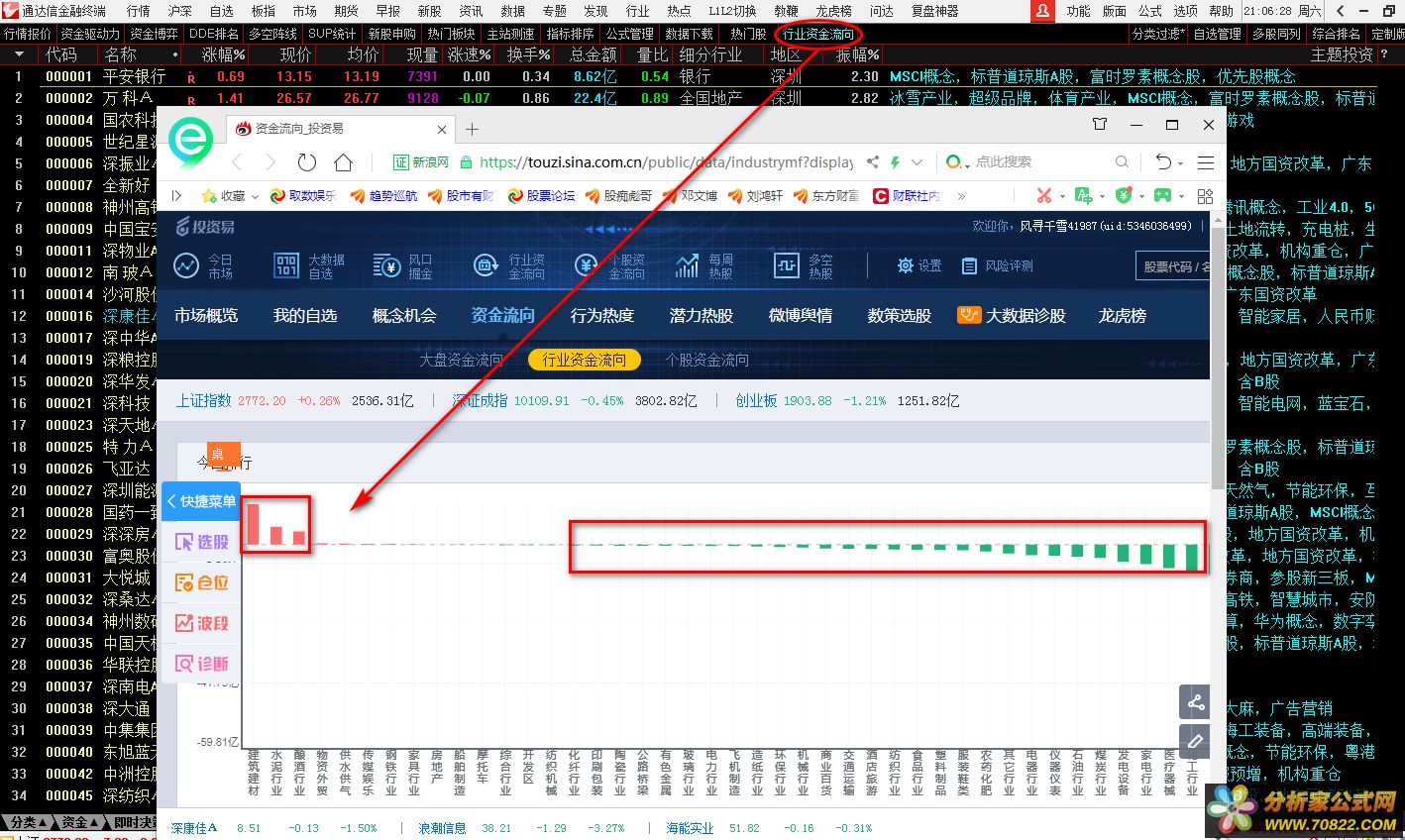Select the 行业资金流向 pill sub-tab
This screenshot has height=840, width=1405.
[585, 360]
